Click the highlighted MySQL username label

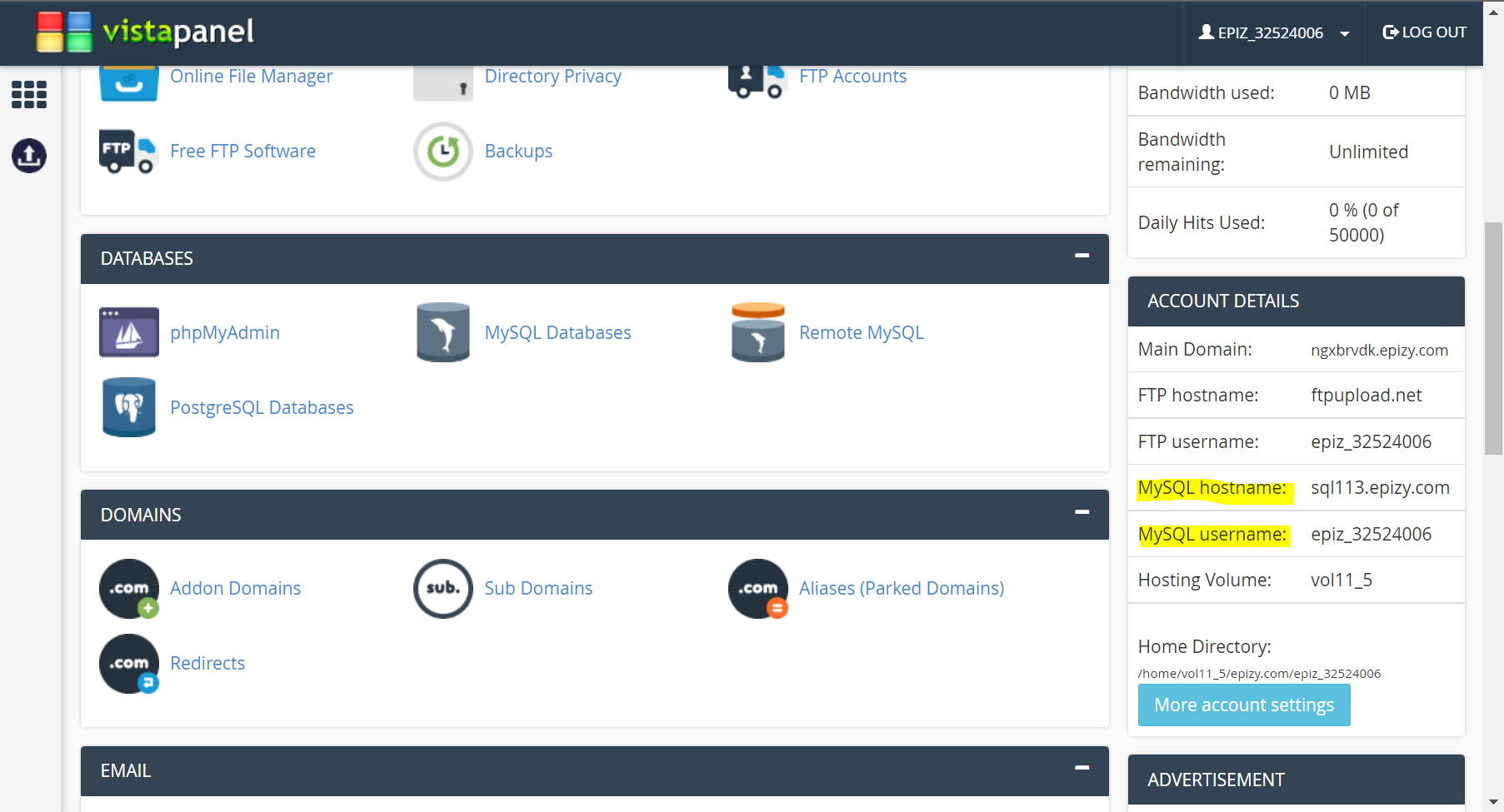pos(1213,535)
